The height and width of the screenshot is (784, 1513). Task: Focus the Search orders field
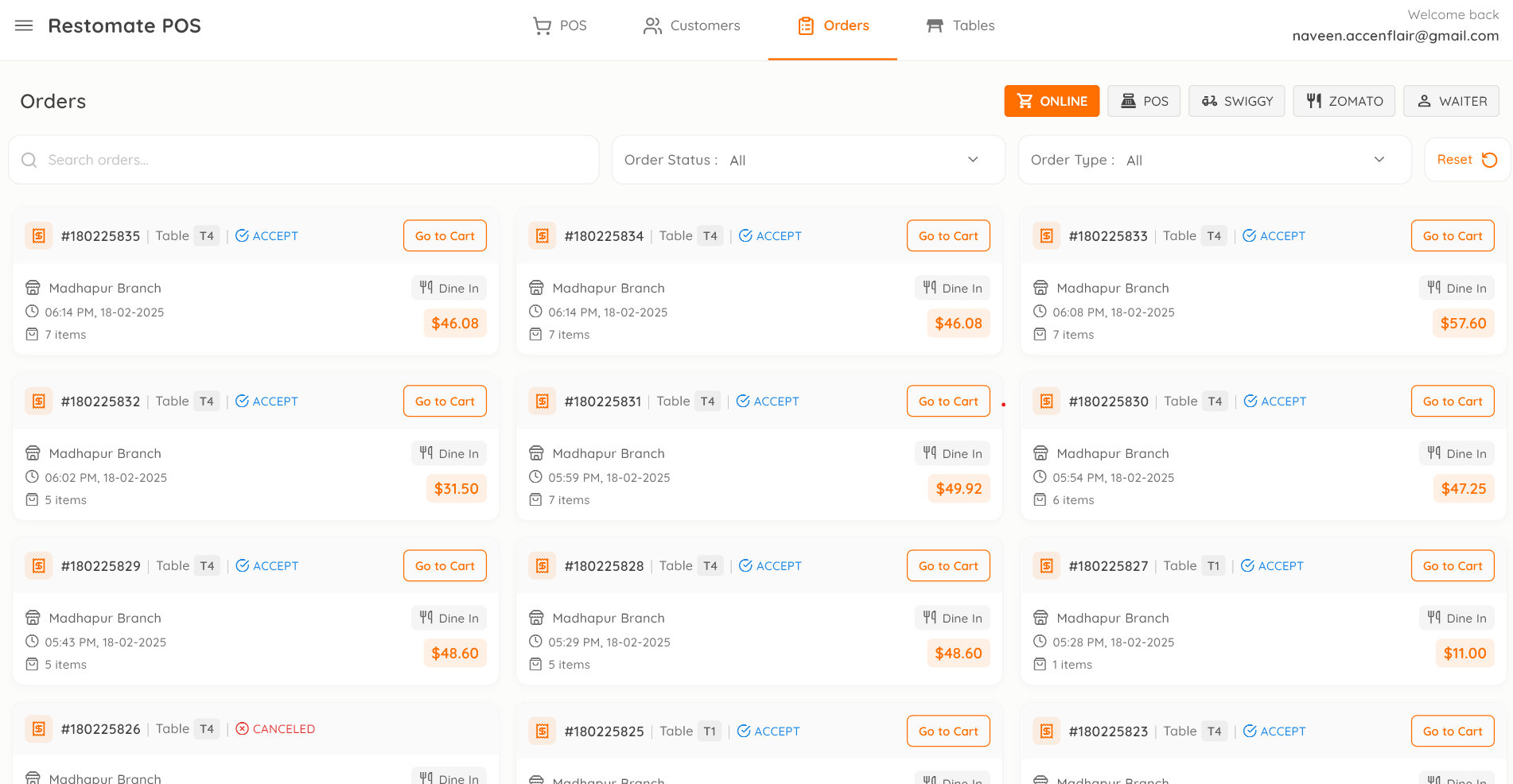pos(304,160)
